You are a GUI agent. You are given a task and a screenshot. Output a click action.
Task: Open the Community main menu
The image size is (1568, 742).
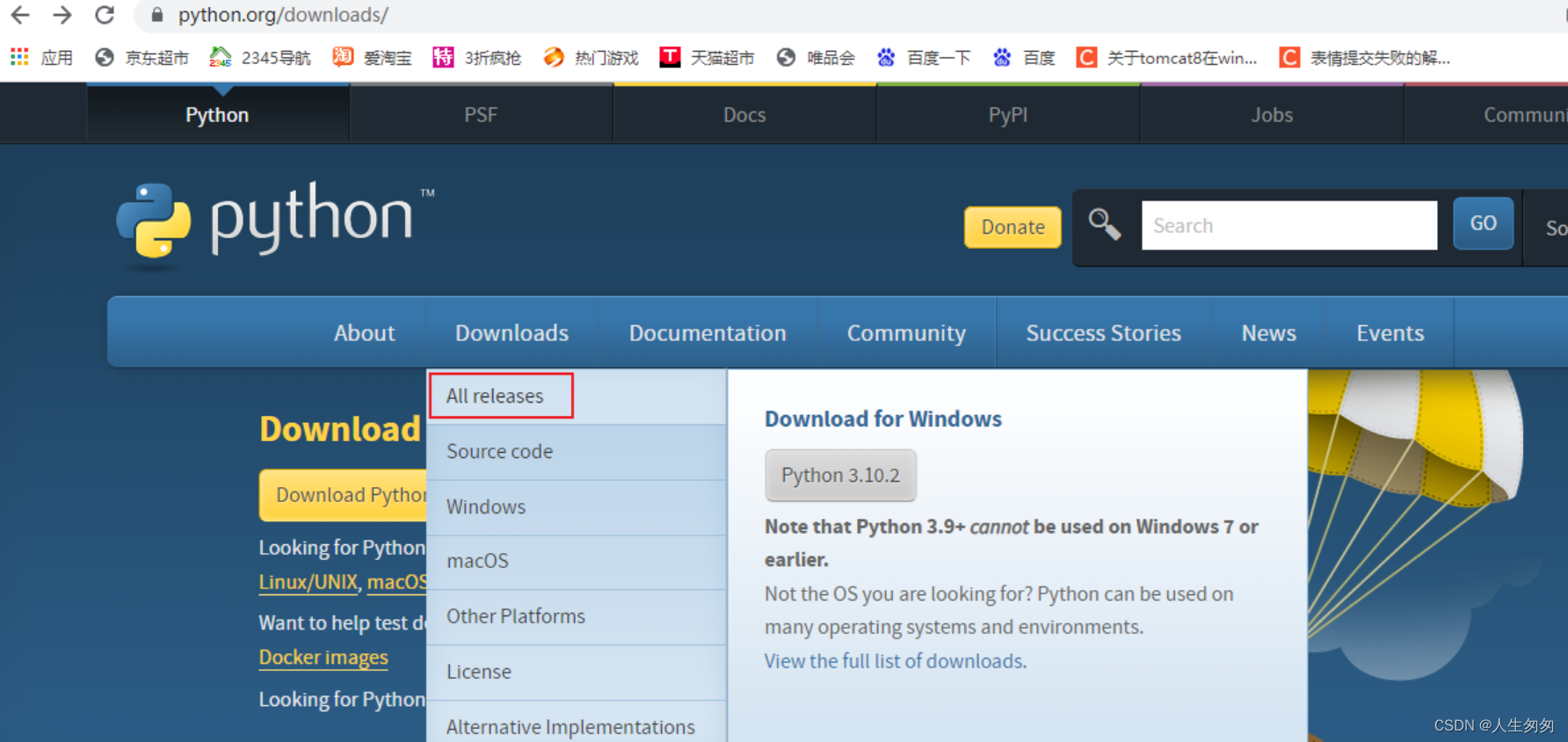pyautogui.click(x=906, y=333)
